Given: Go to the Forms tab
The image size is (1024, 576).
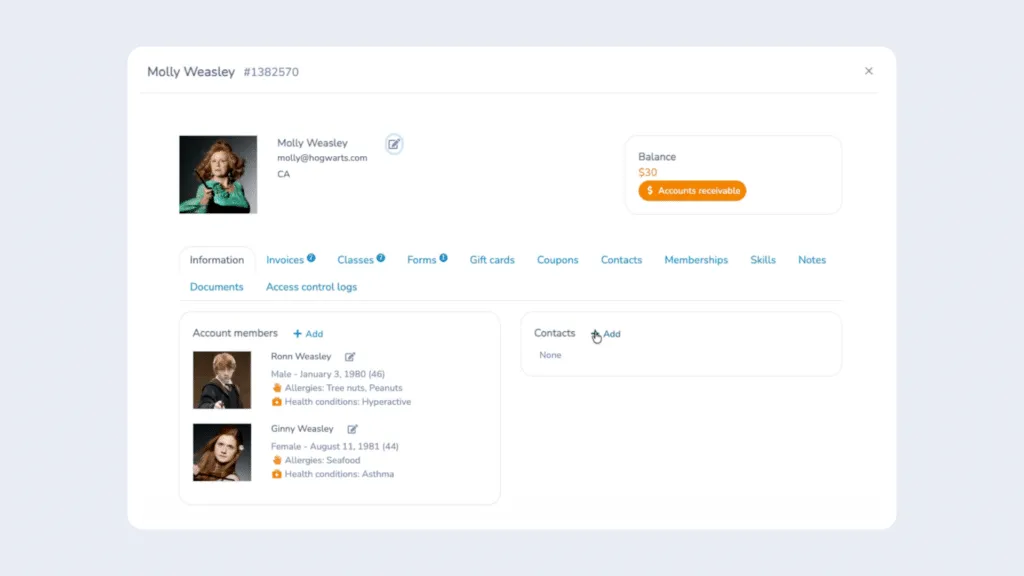Looking at the screenshot, I should coord(422,260).
